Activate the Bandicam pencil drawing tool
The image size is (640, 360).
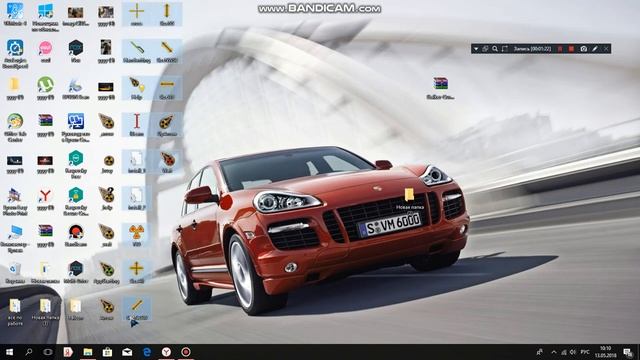(x=595, y=49)
